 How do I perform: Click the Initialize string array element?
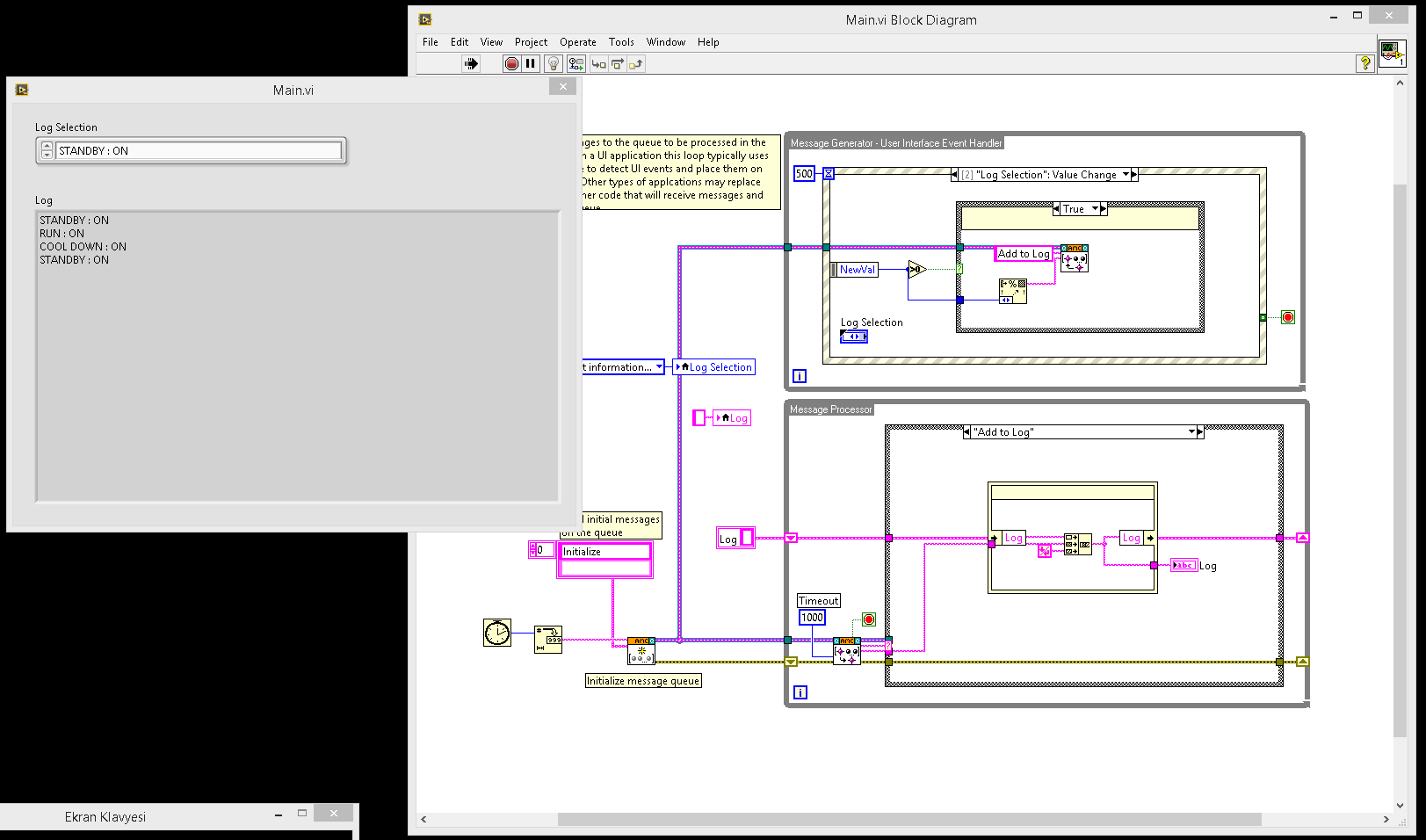click(x=605, y=552)
